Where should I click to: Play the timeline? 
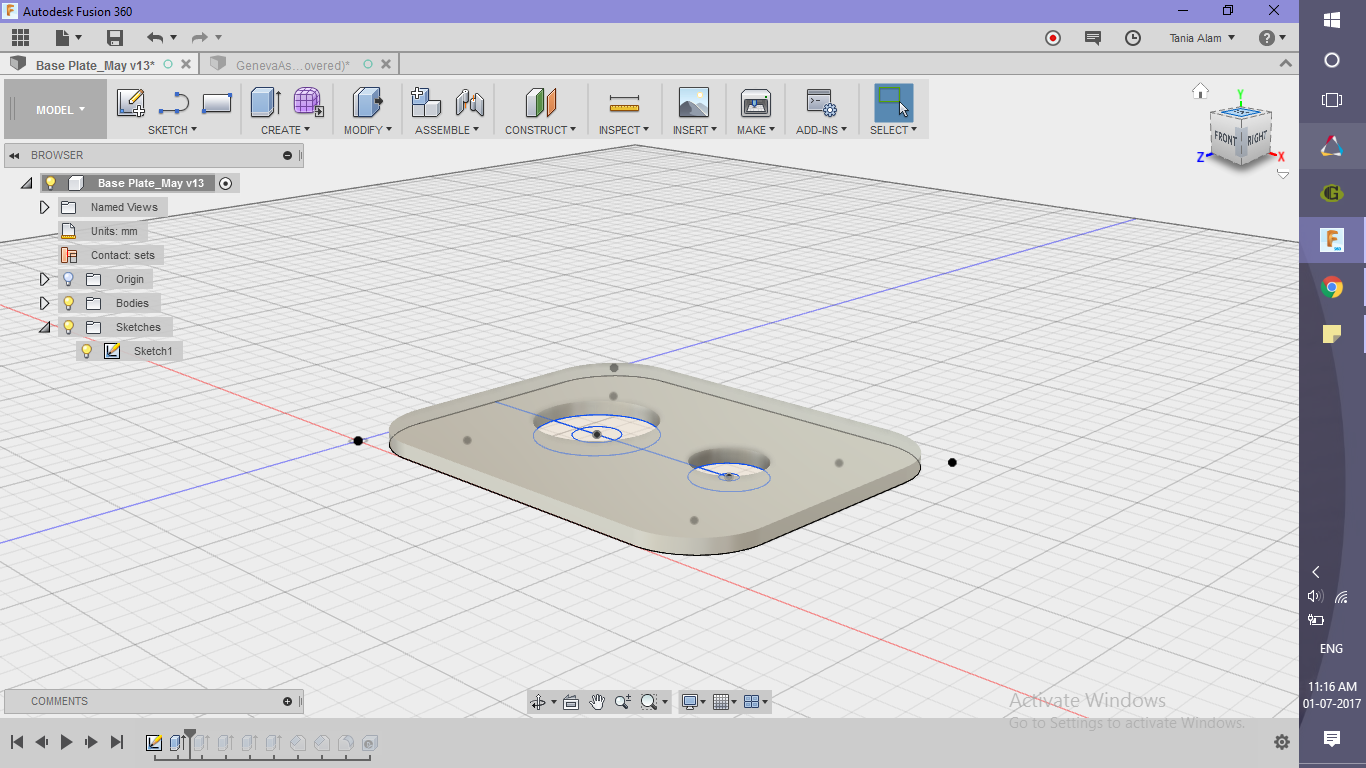pos(67,742)
